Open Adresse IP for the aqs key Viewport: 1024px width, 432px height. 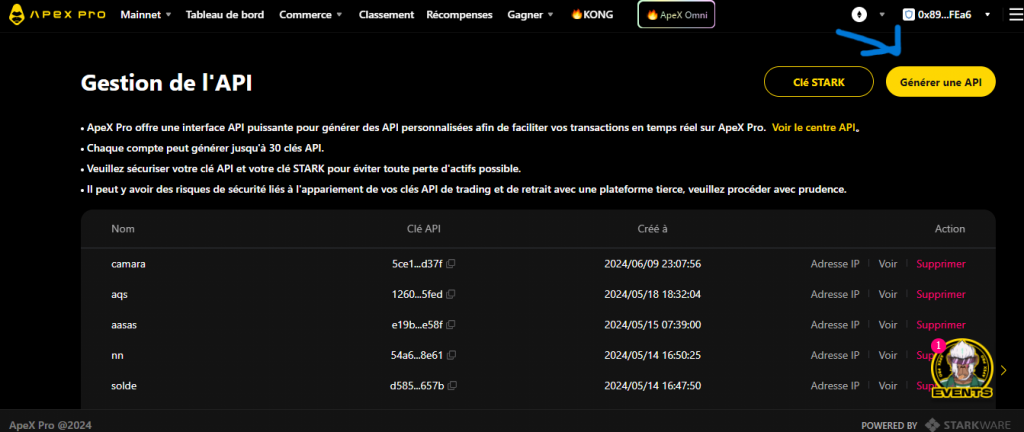tap(834, 295)
